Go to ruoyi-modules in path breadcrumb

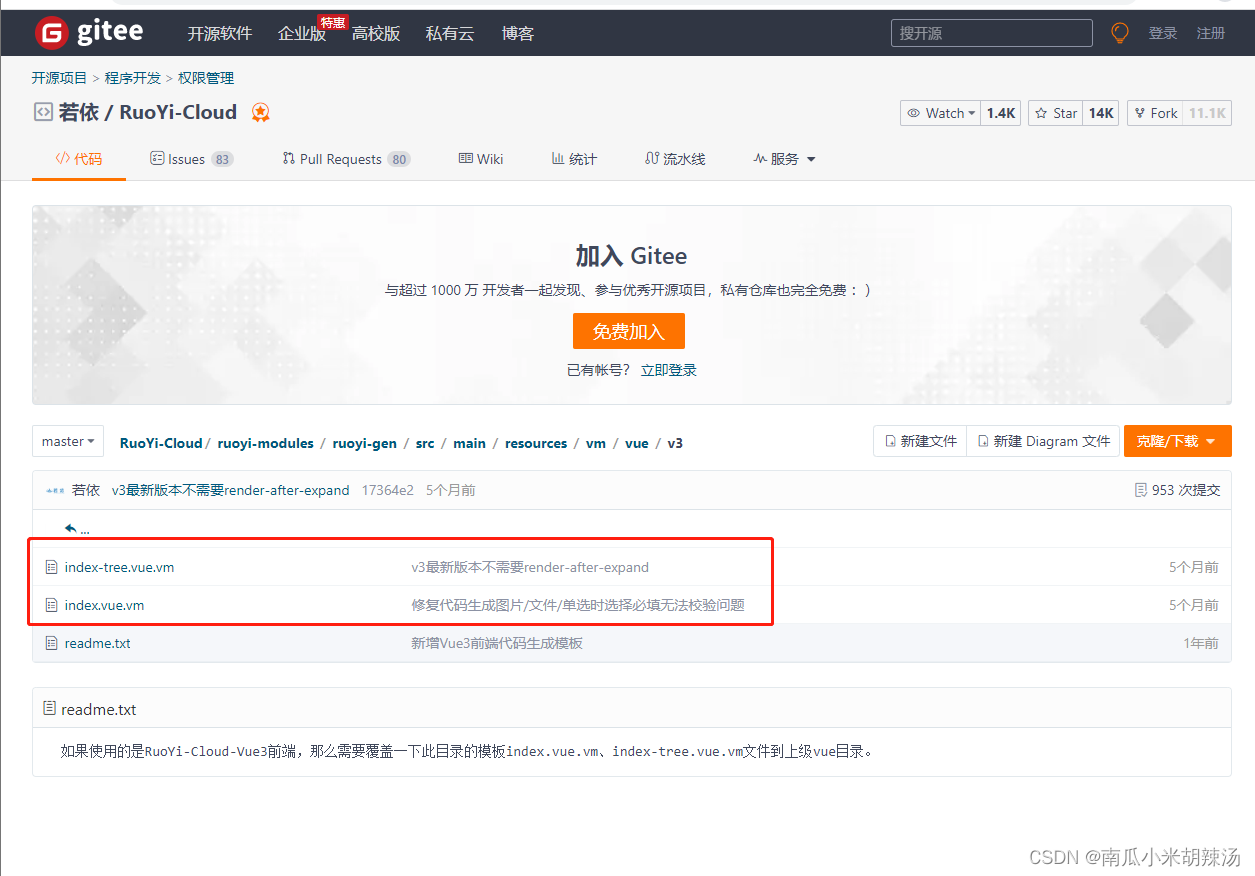265,443
